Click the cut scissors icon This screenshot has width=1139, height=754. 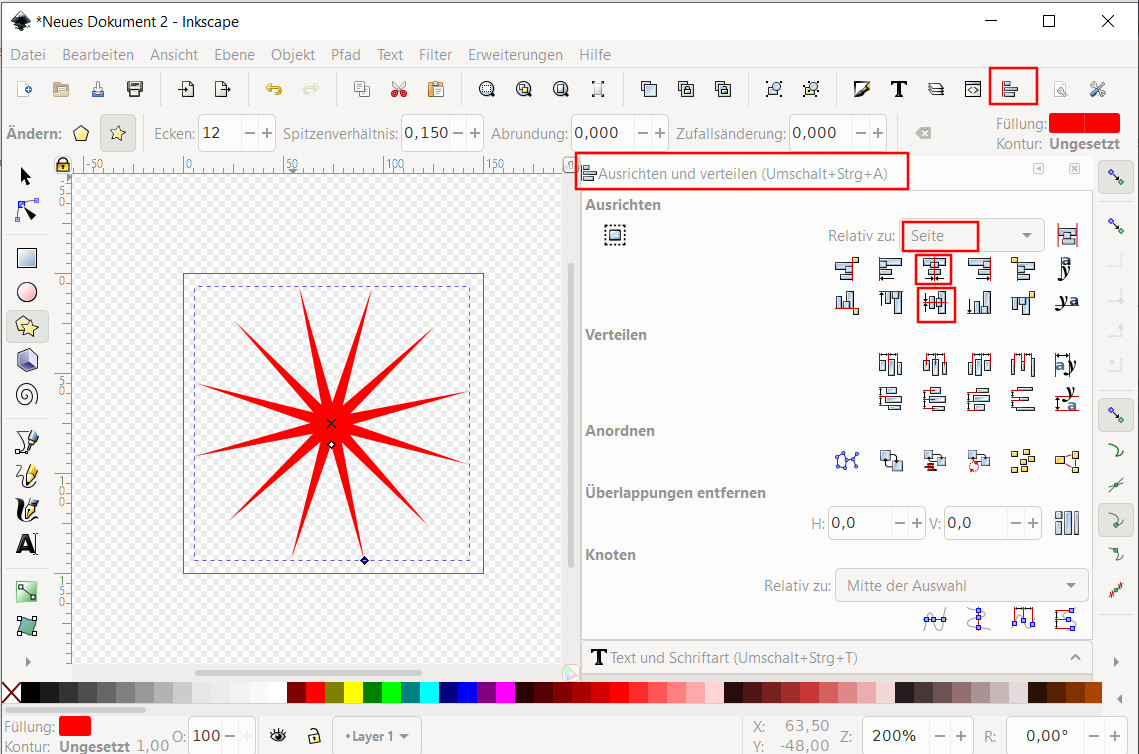coord(399,89)
